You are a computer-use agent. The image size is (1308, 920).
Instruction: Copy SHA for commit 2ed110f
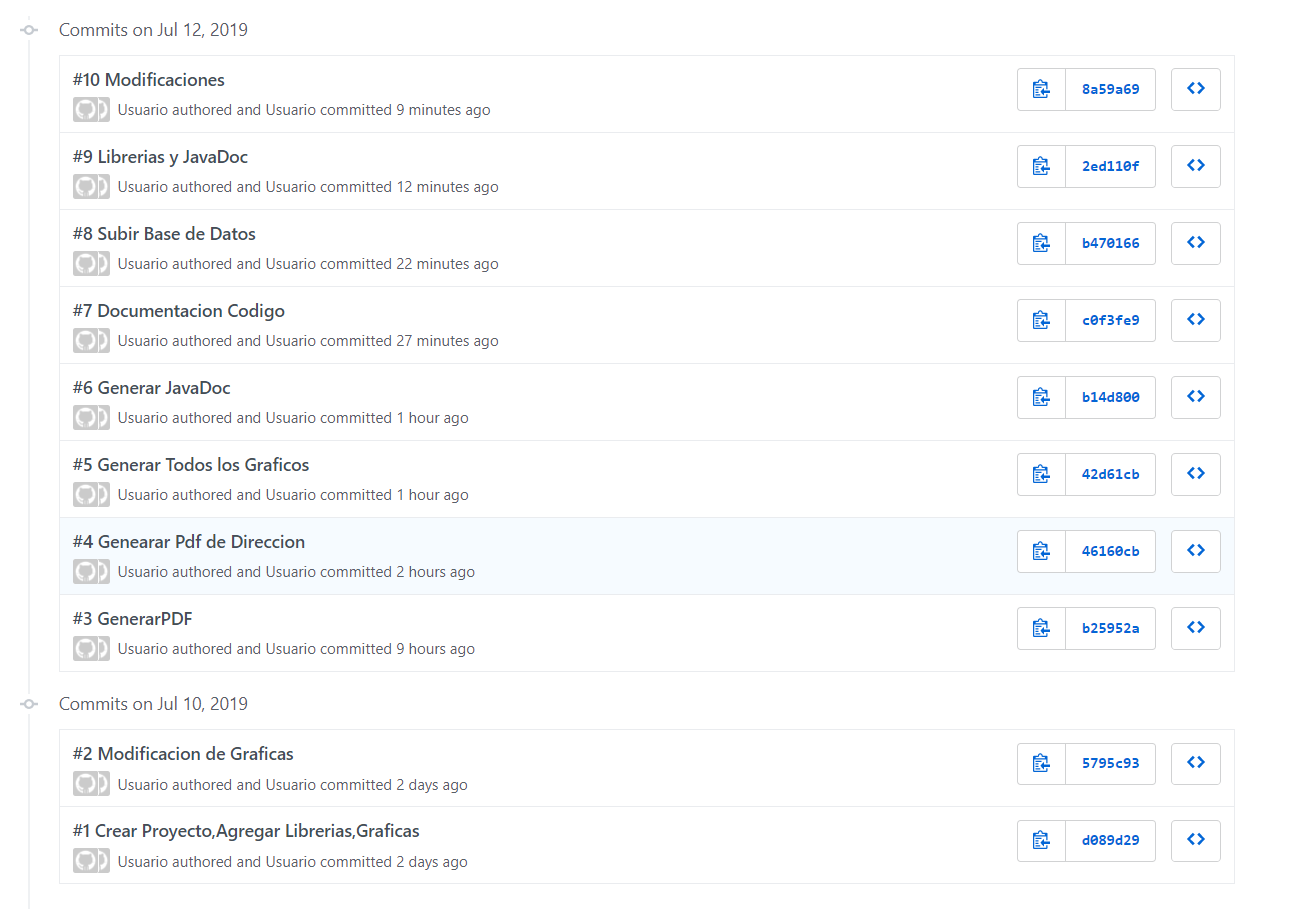(1041, 166)
